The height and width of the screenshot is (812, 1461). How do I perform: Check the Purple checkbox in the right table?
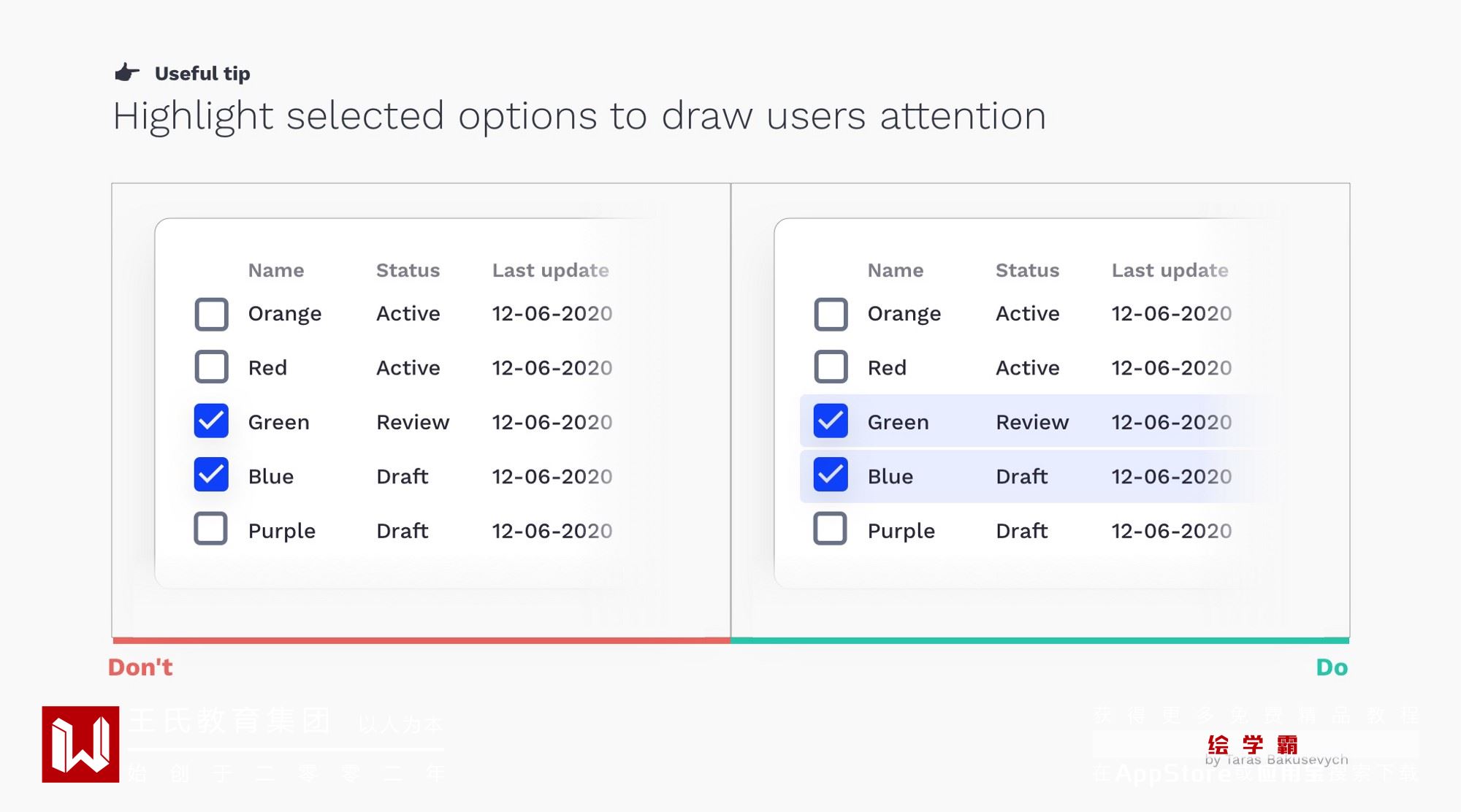pos(831,529)
